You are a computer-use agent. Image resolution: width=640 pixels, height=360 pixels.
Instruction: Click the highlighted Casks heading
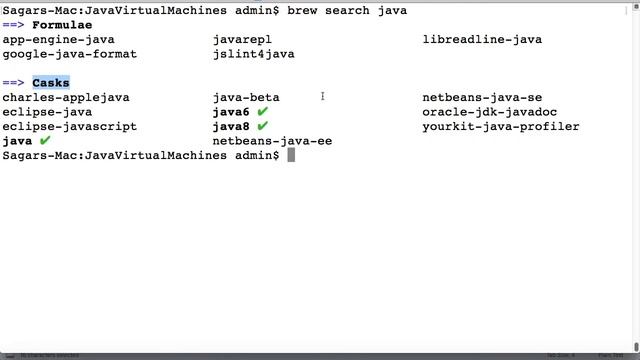pos(51,83)
